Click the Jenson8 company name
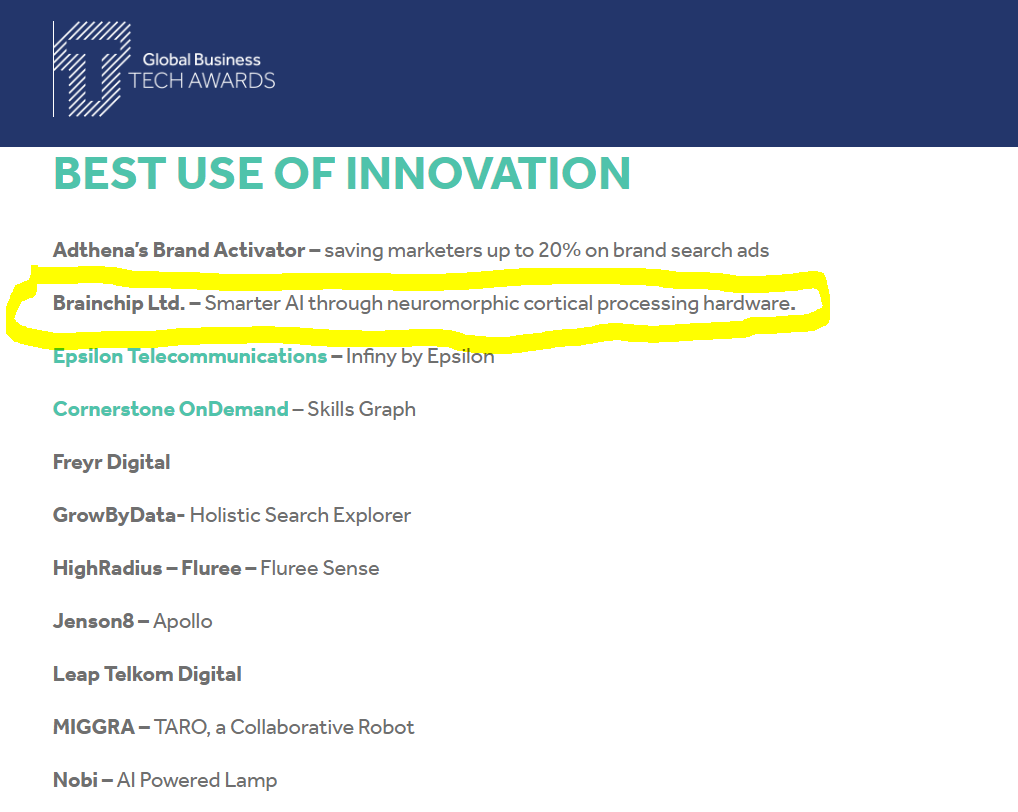Screen dimensions: 1018x812 93,621
